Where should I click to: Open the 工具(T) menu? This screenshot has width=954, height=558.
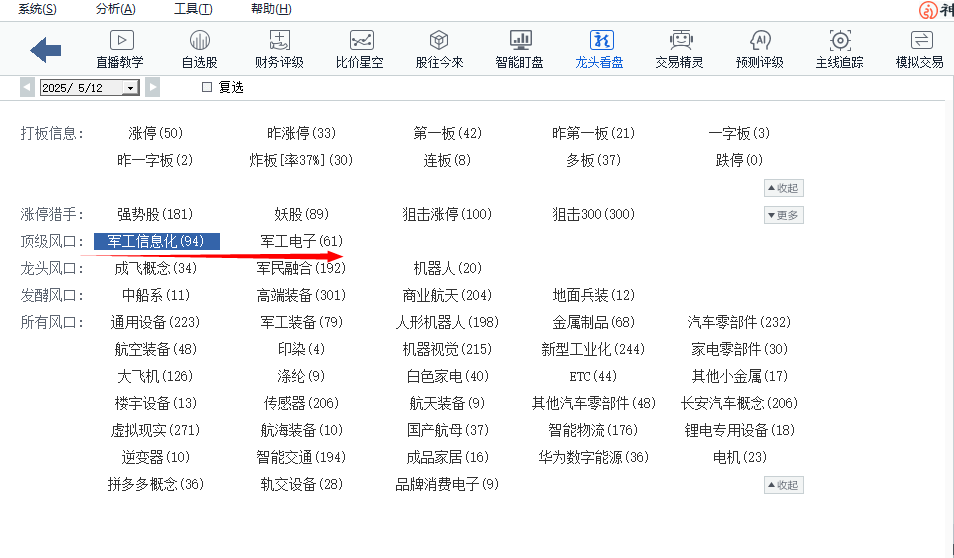point(193,9)
